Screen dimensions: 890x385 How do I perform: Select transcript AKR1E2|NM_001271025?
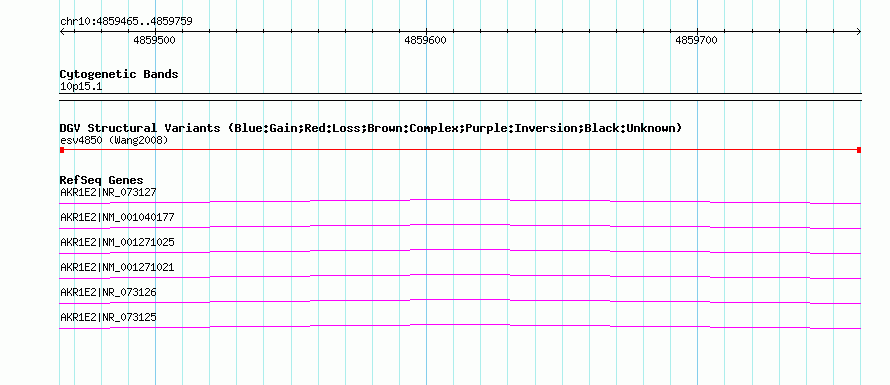click(x=117, y=242)
